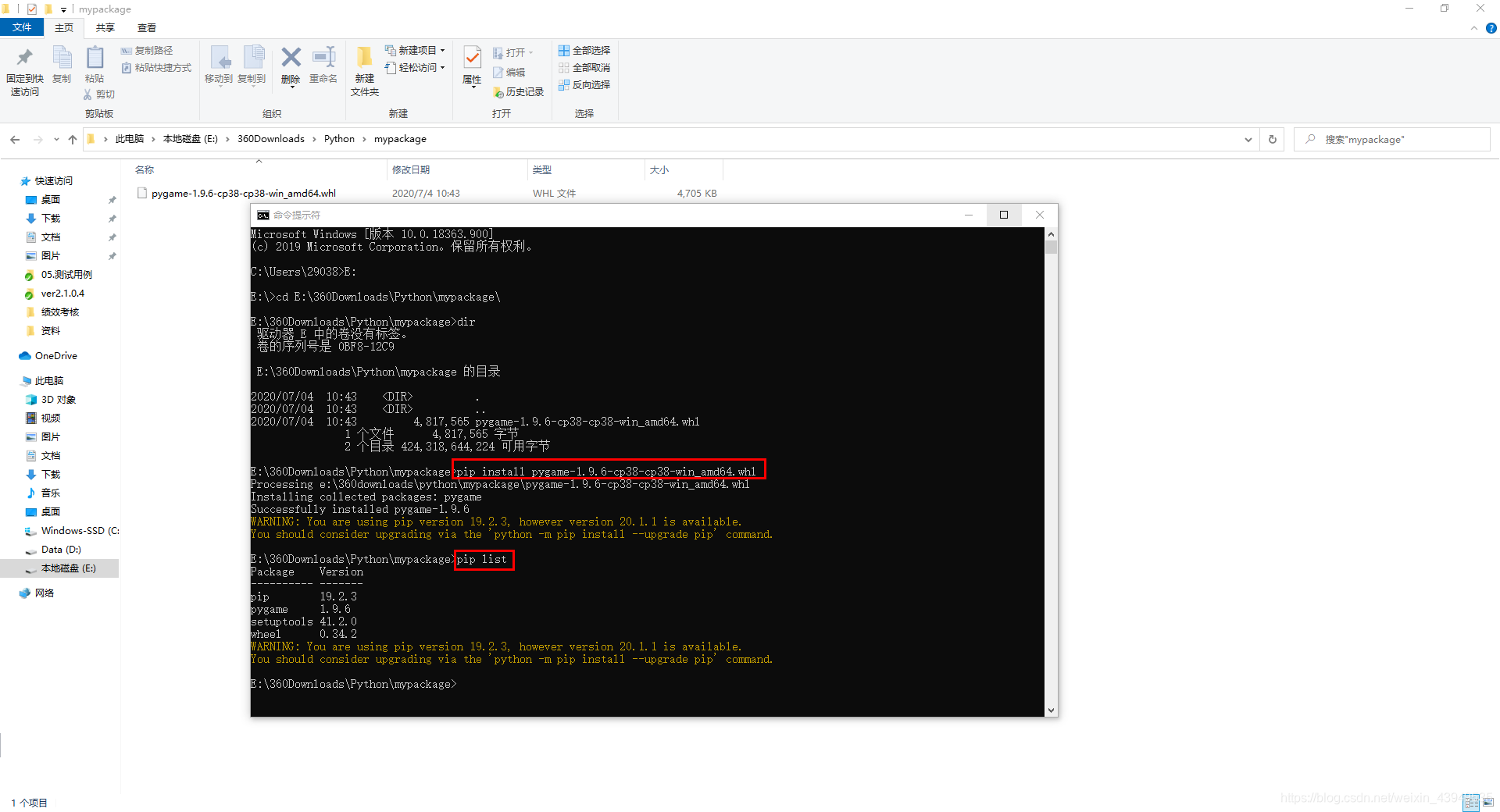The width and height of the screenshot is (1500, 812).
Task: Click the refresh button
Action: (x=1273, y=140)
